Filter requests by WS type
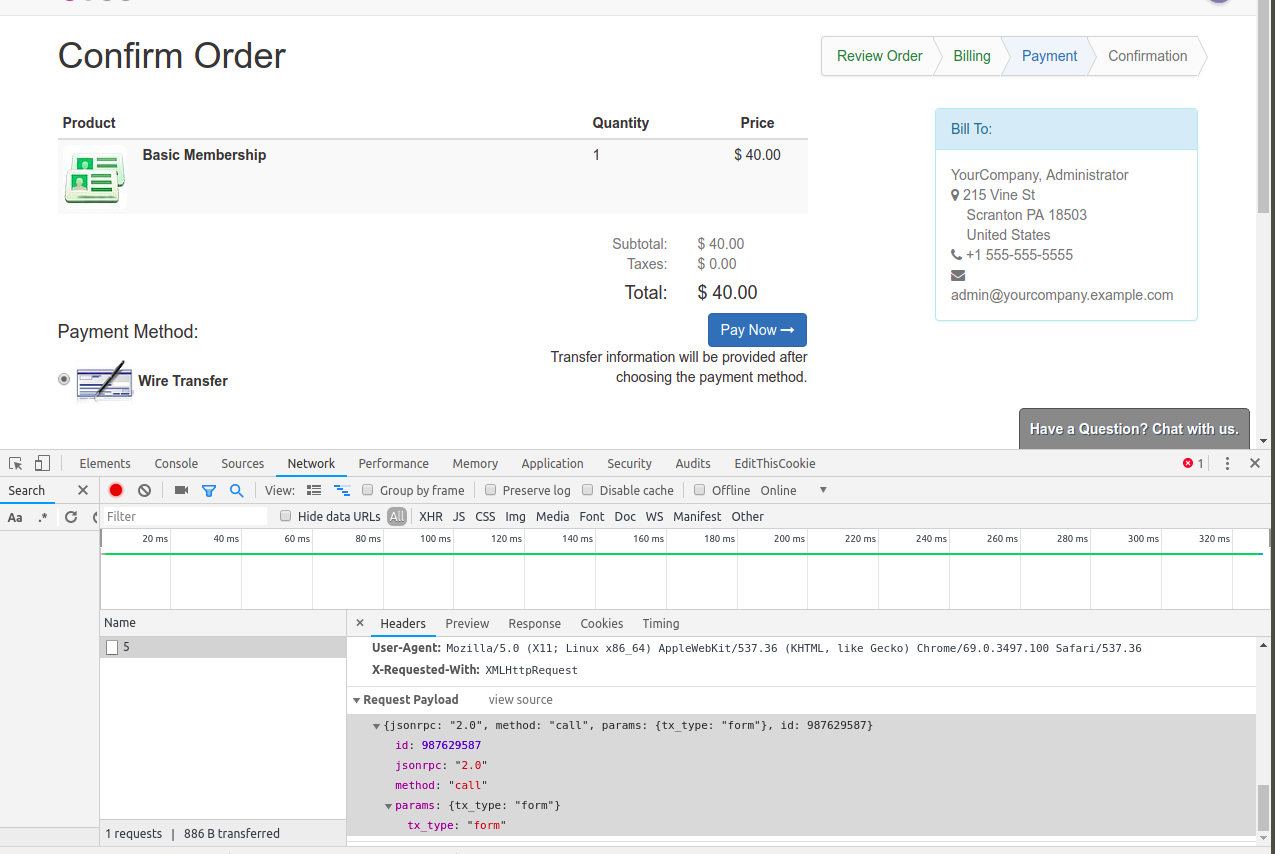Viewport: 1275px width, 854px height. coord(654,516)
